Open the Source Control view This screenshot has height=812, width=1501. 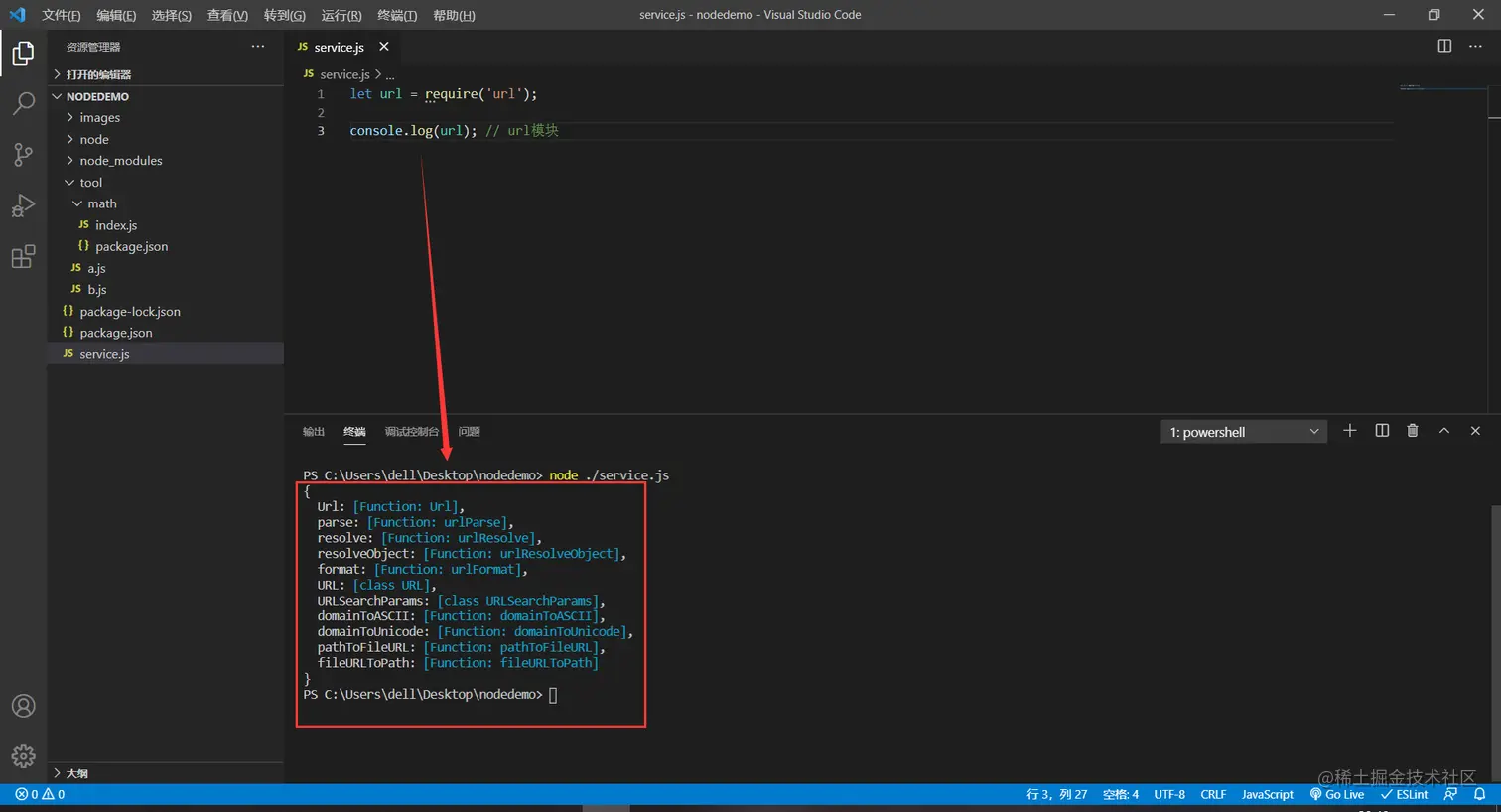pos(23,154)
